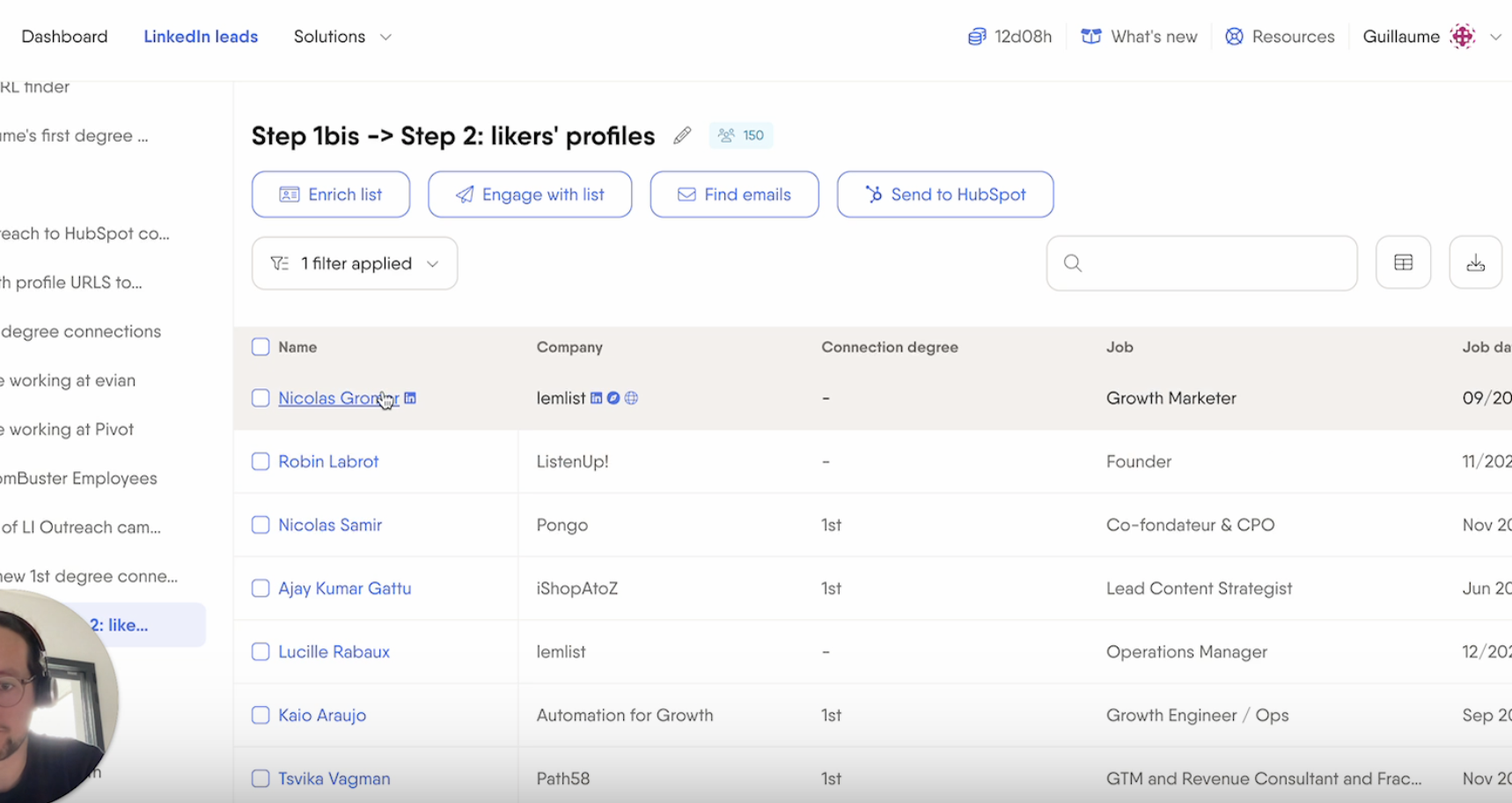The image size is (1512, 803).
Task: Click Send to HubSpot button
Action: 945,195
